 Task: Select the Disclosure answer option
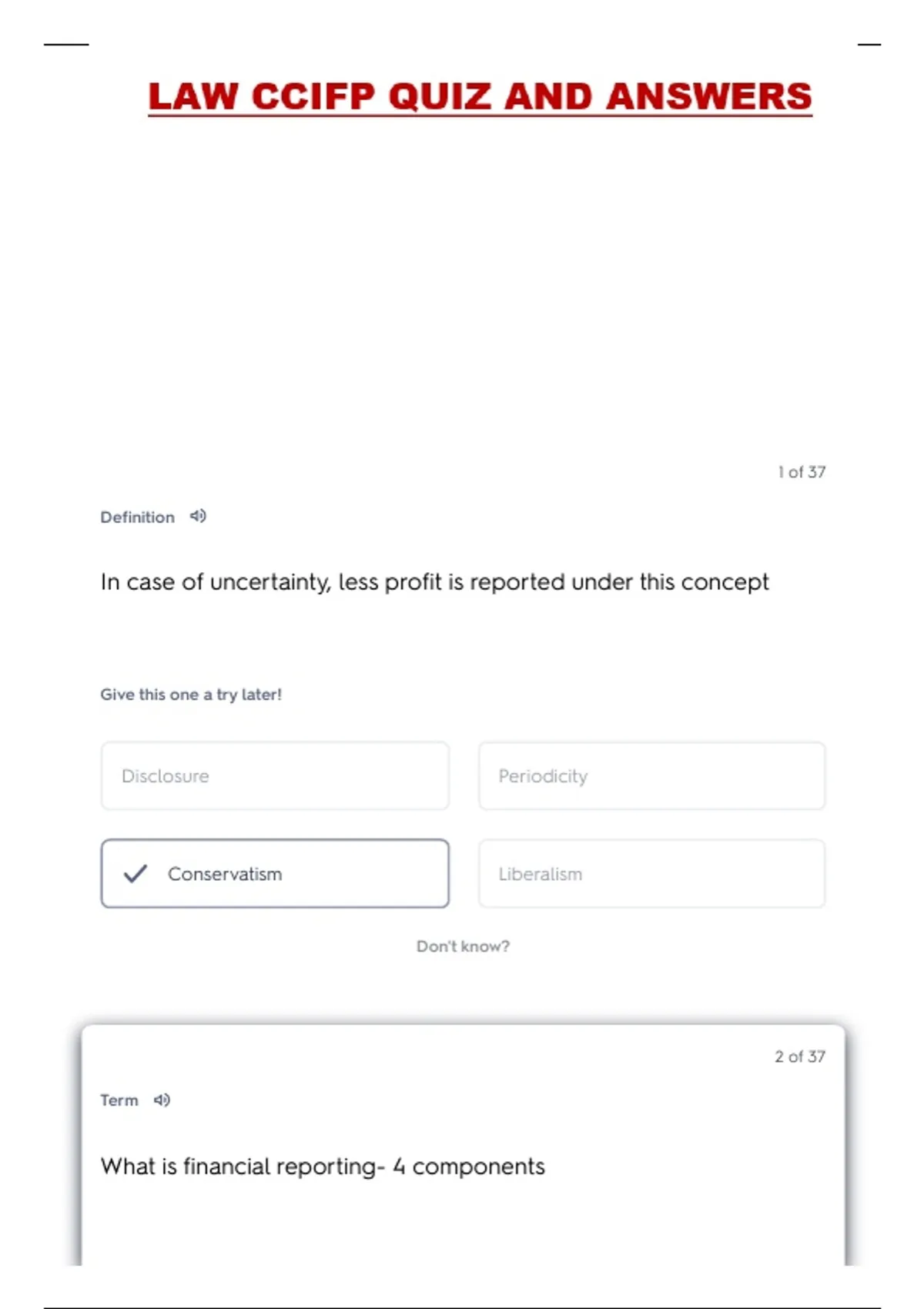[275, 775]
